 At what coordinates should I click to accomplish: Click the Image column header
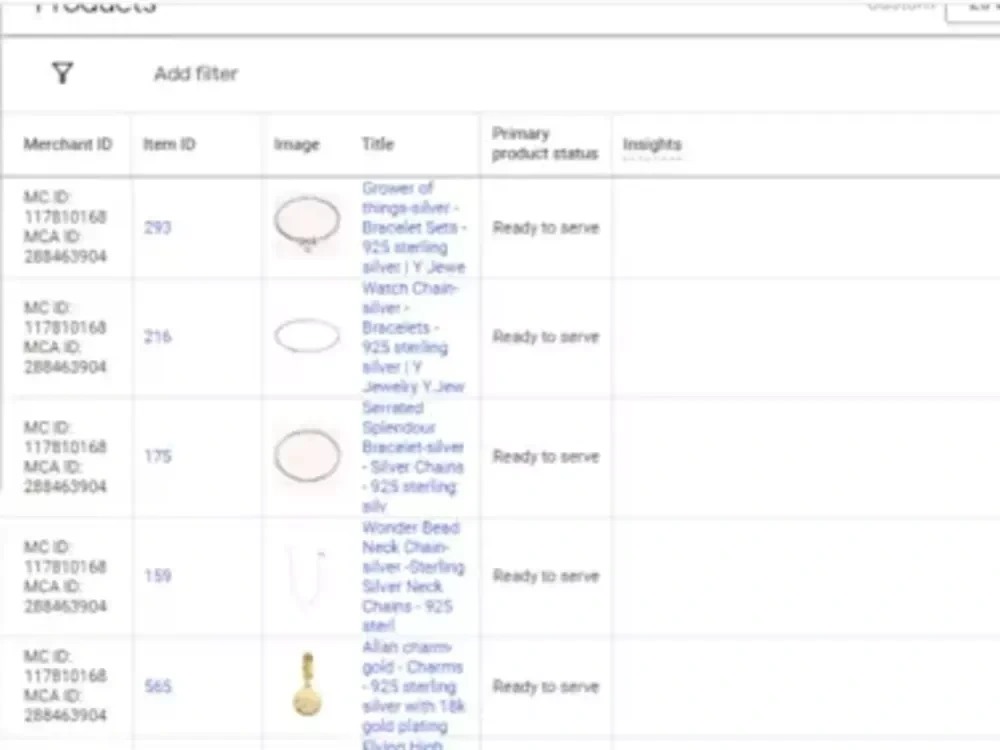(297, 145)
